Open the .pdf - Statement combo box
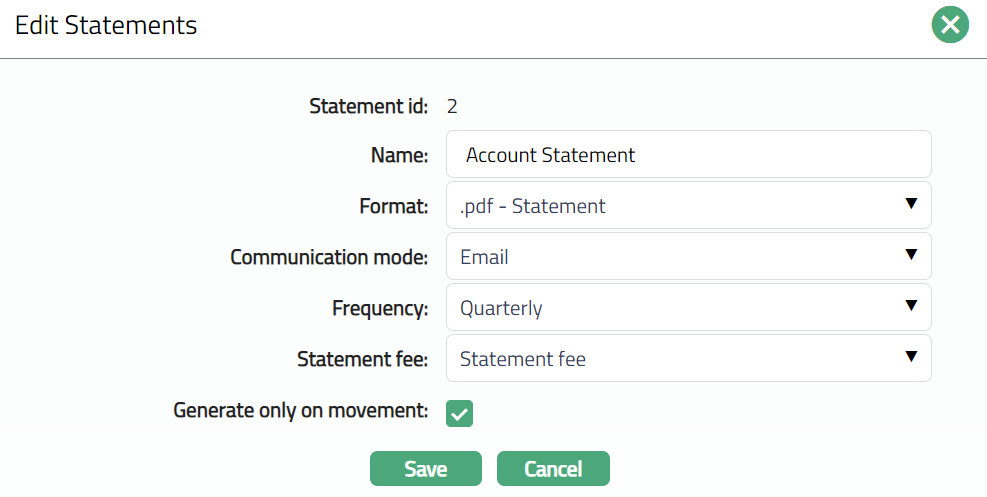Image resolution: width=987 pixels, height=497 pixels. point(670,206)
